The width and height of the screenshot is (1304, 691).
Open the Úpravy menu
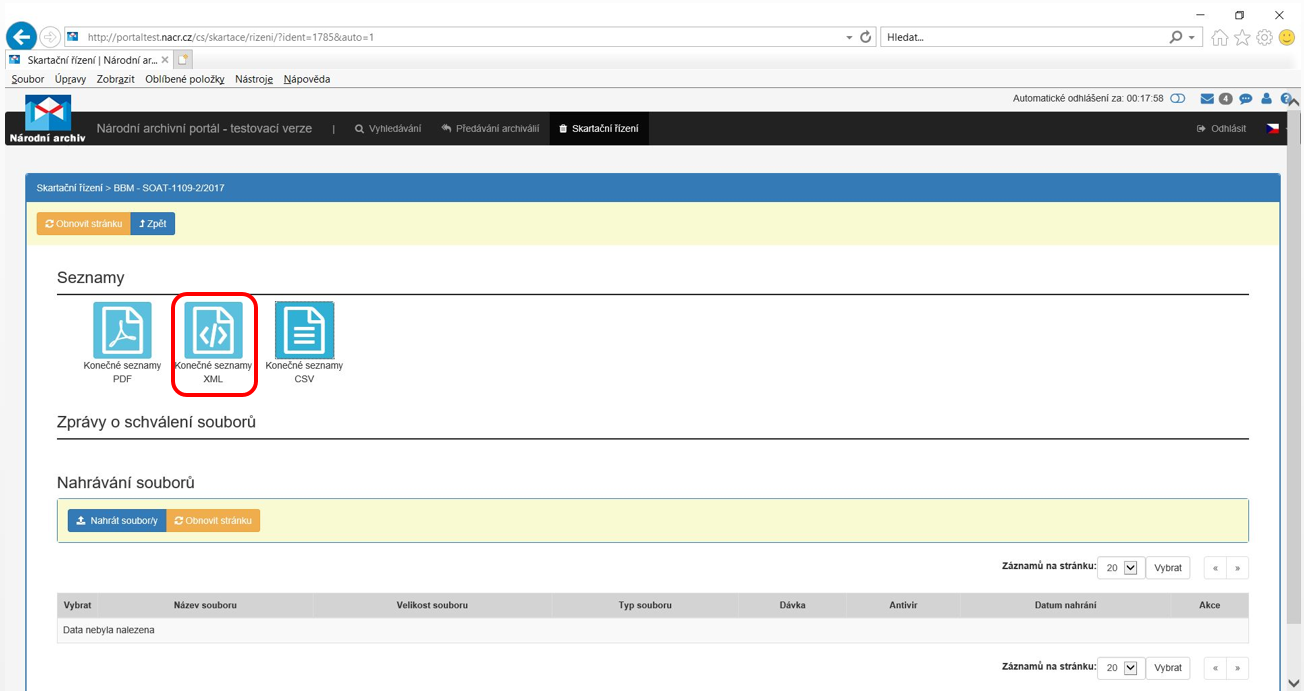pos(70,79)
